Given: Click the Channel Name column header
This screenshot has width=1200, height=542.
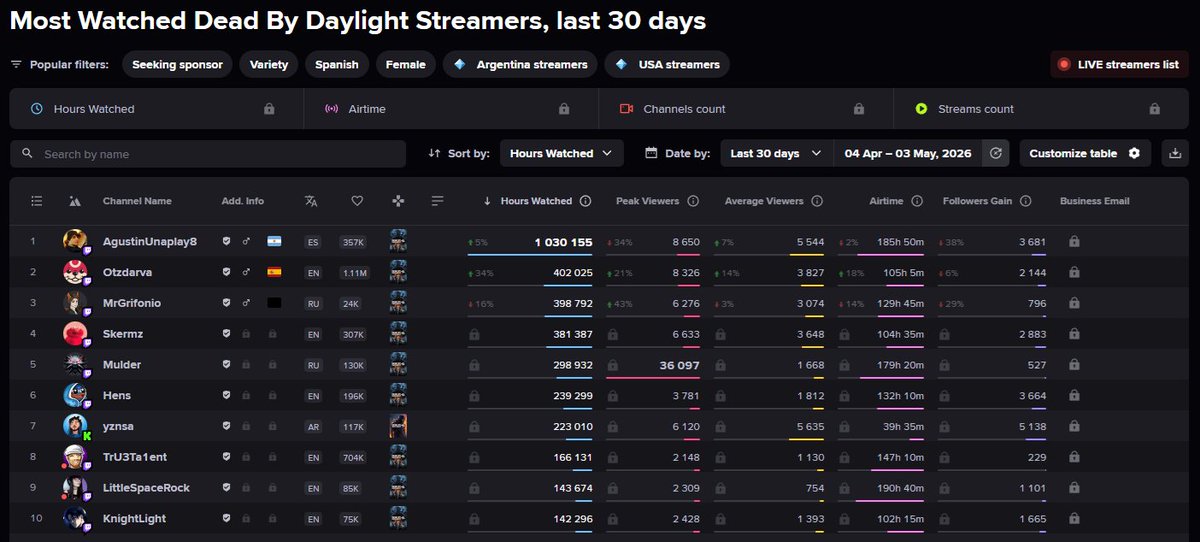Looking at the screenshot, I should click(x=137, y=201).
